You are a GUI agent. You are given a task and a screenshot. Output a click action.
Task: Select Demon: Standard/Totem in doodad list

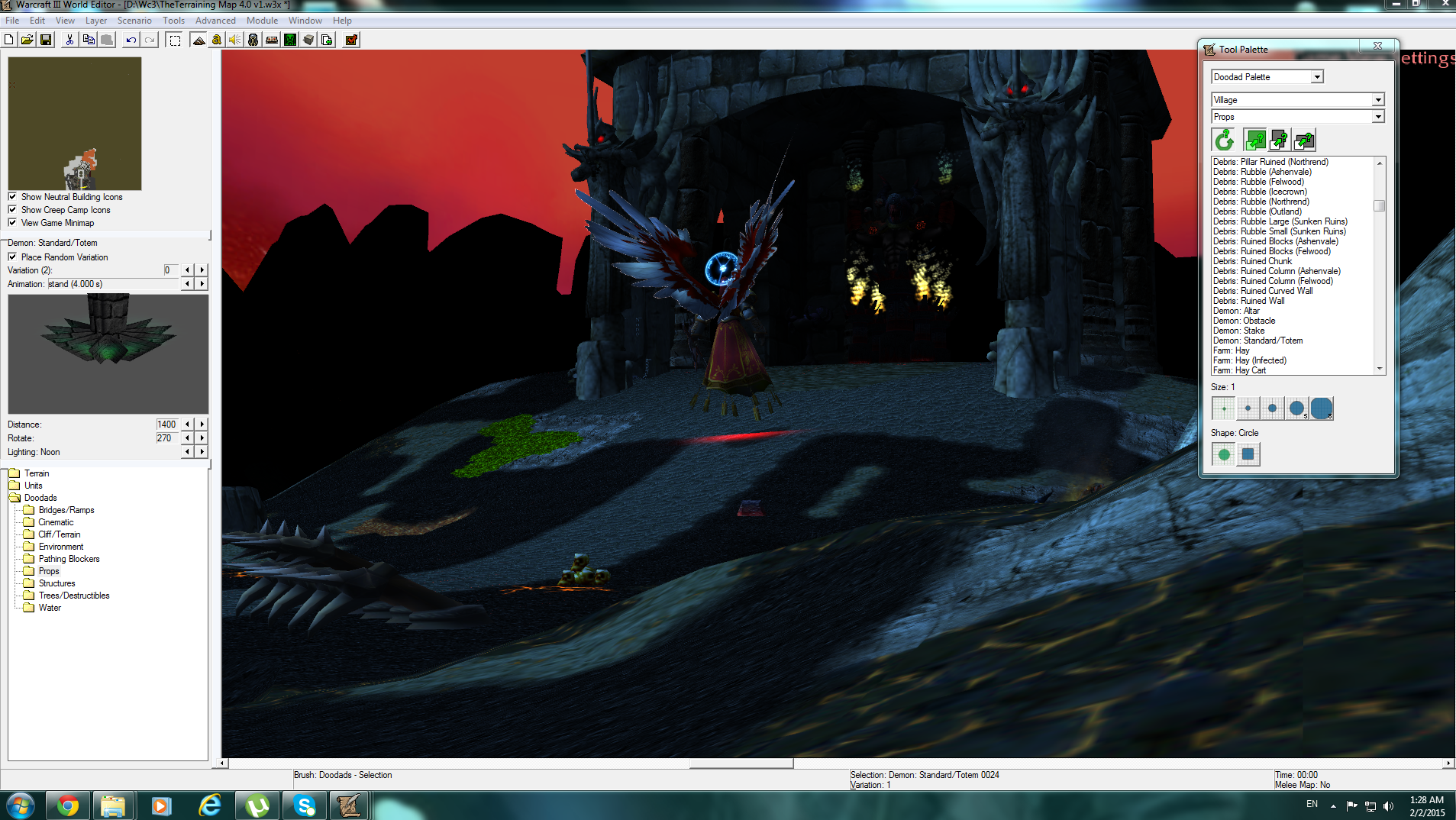tap(1257, 341)
